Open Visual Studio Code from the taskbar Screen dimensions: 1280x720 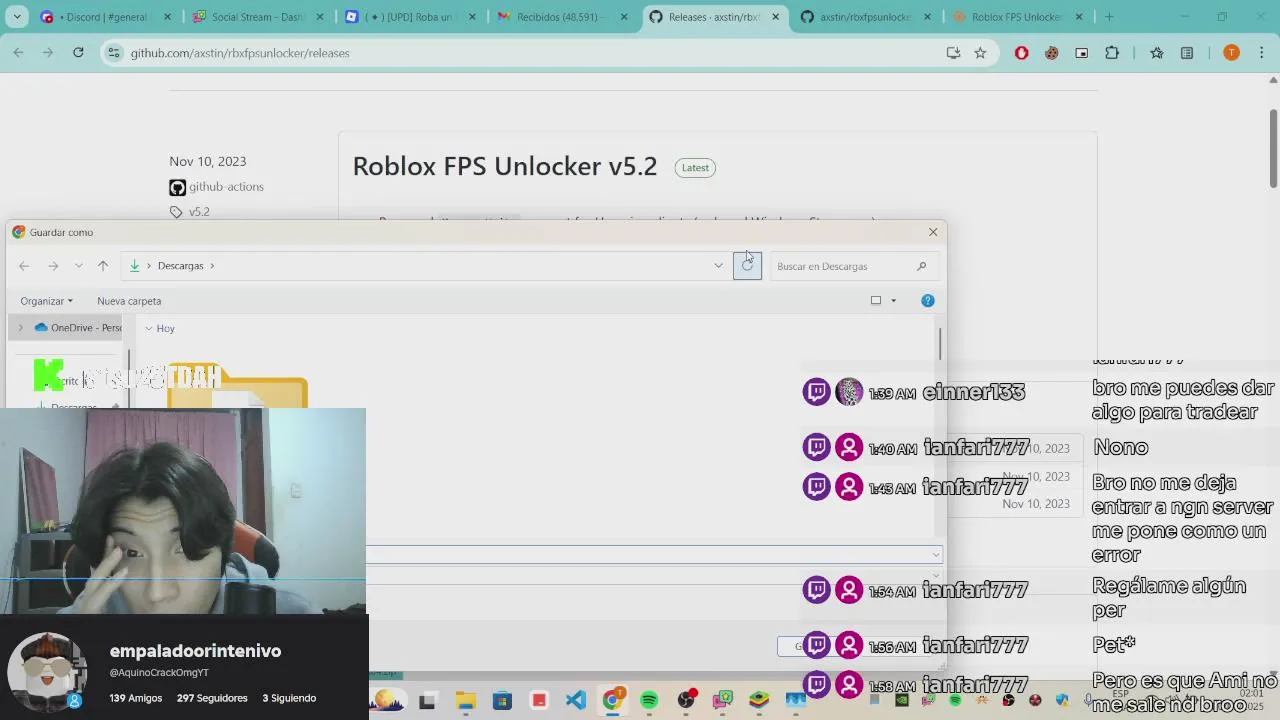pyautogui.click(x=576, y=700)
